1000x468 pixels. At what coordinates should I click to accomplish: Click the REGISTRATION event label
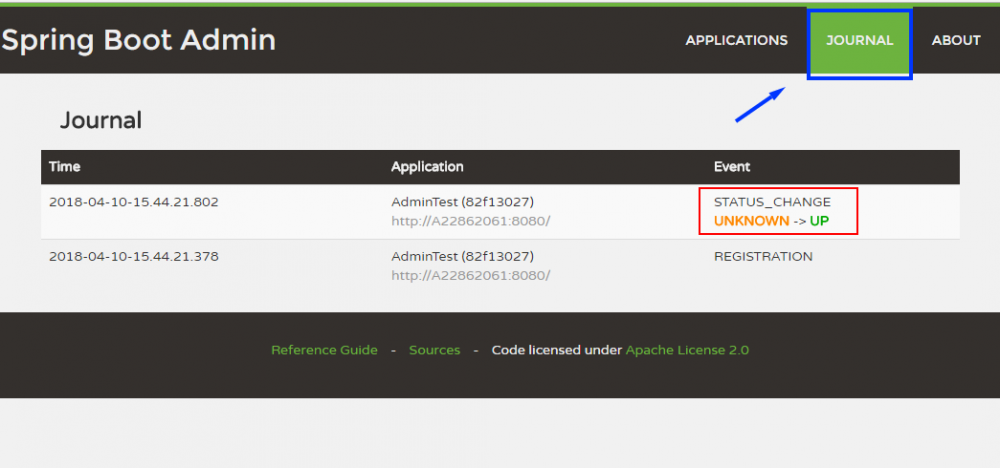coord(763,256)
